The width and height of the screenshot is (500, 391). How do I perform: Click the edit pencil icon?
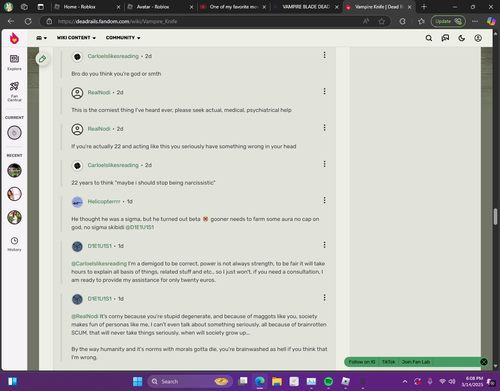[42, 59]
